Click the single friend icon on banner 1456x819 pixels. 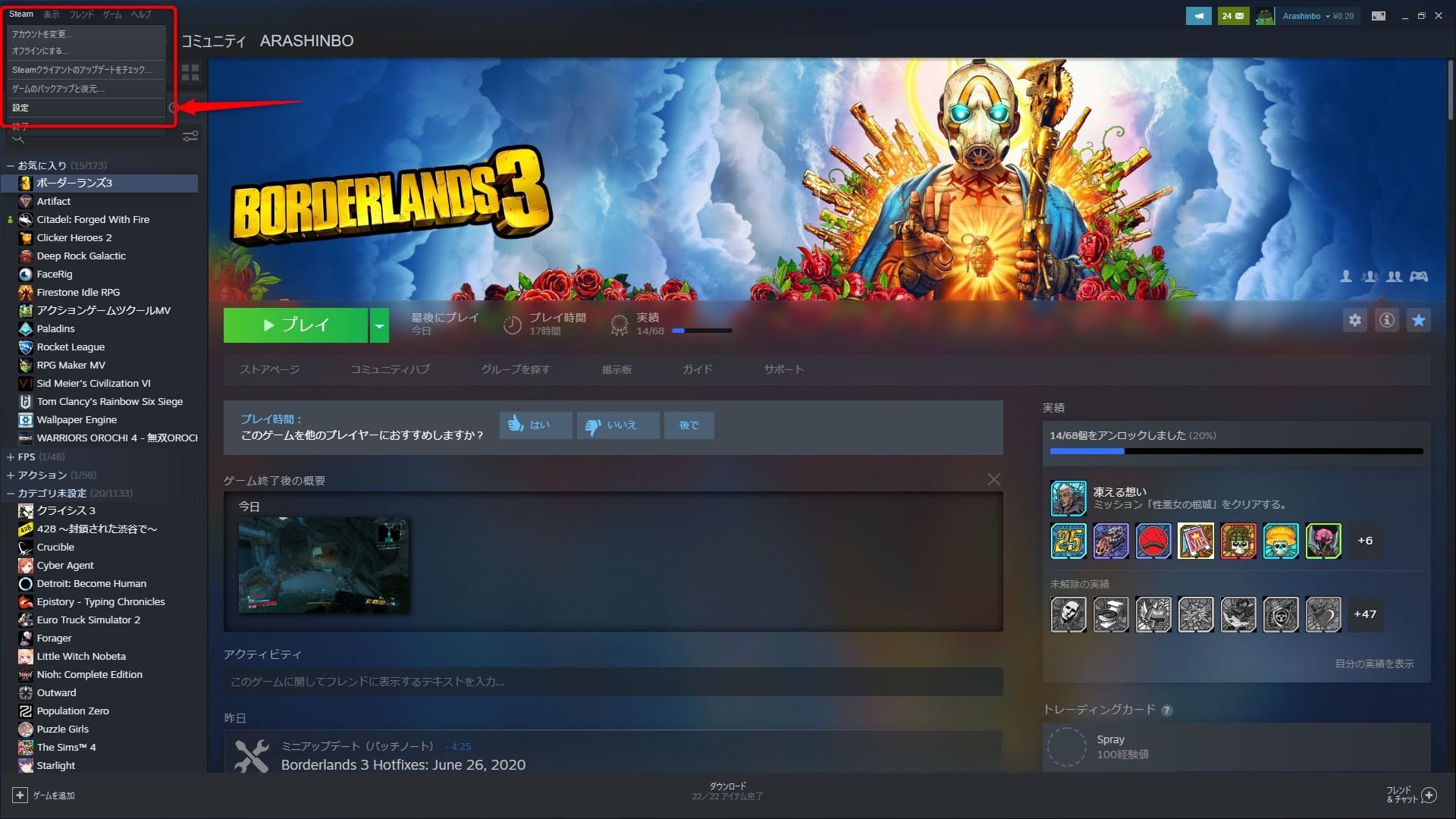[1345, 277]
